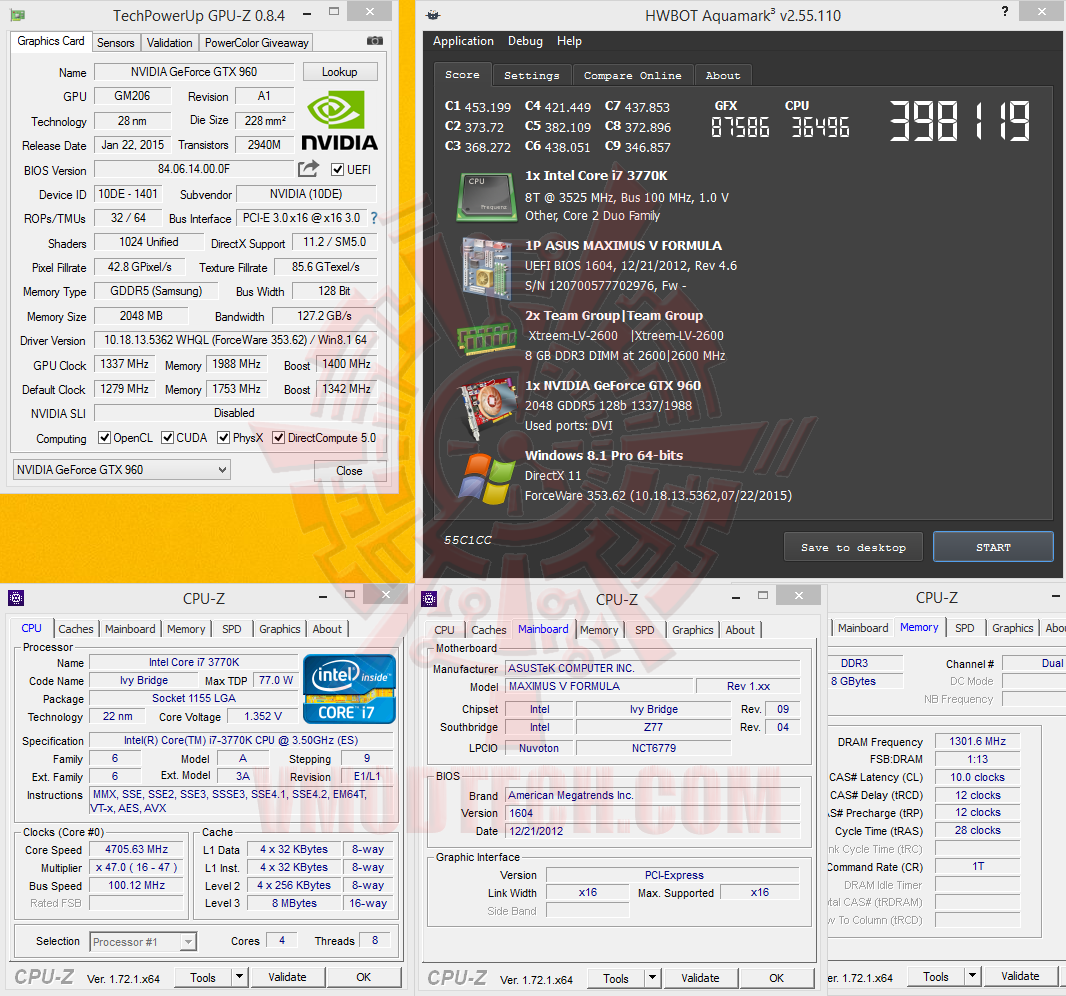Click the BIOS Version field 84.06.14.00.0F

tap(194, 169)
